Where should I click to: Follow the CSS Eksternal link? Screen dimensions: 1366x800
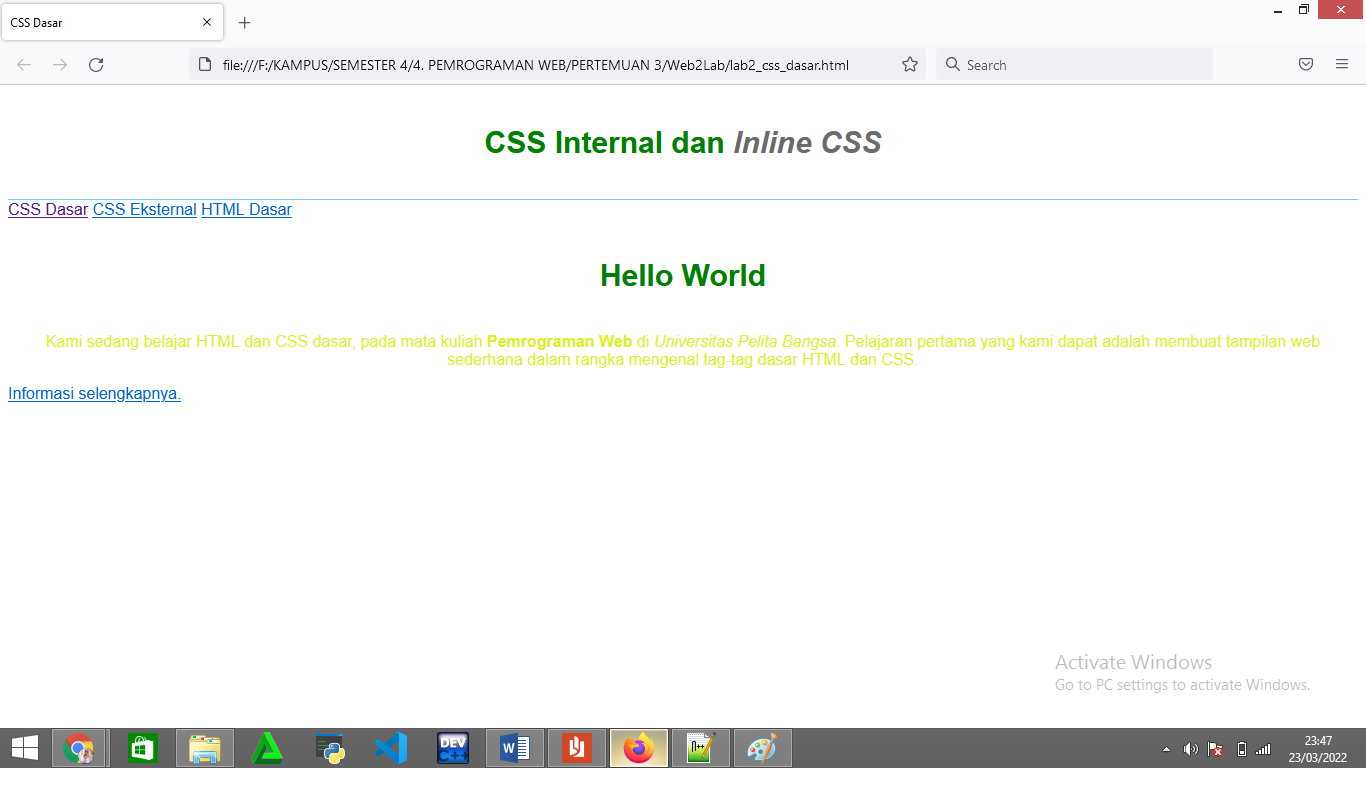(x=144, y=209)
